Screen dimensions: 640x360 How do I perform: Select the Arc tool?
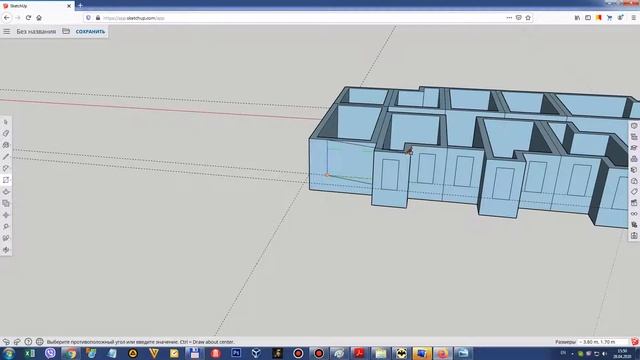pyautogui.click(x=6, y=168)
